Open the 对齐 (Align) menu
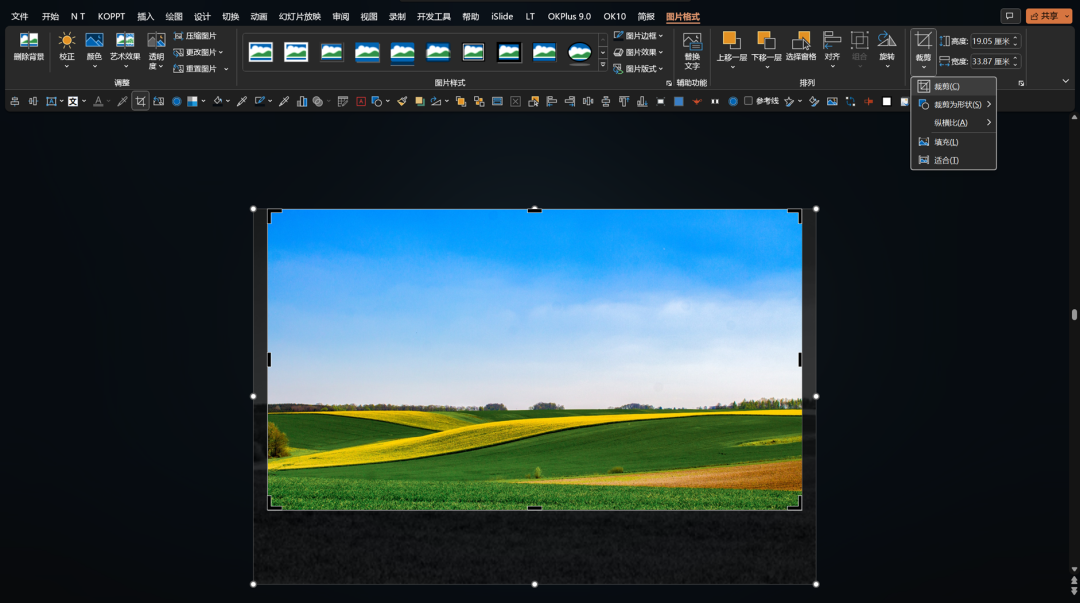The image size is (1080, 603). pyautogui.click(x=832, y=48)
